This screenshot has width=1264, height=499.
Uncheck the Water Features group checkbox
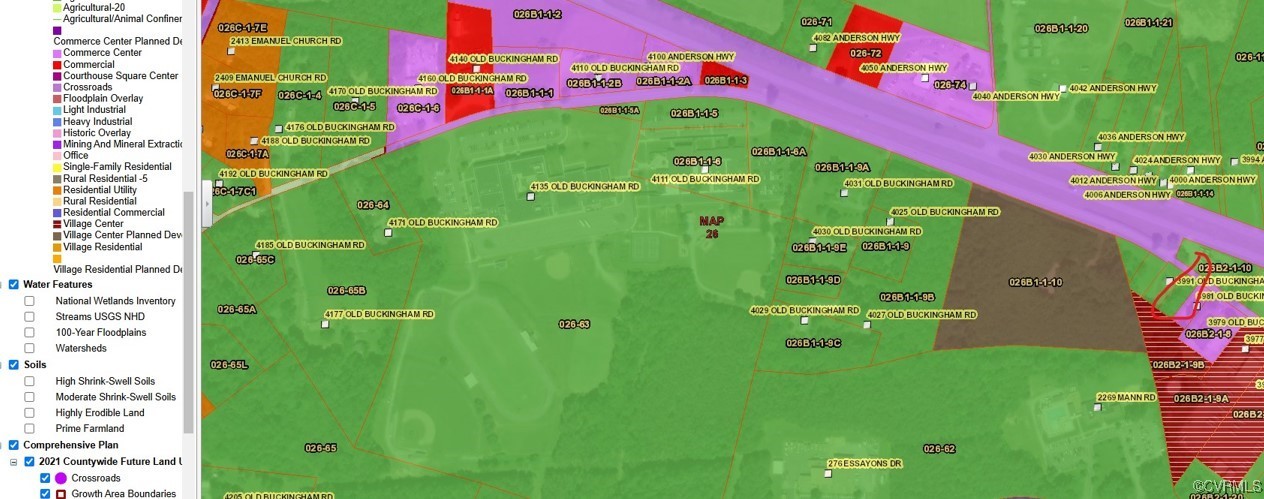pos(14,284)
